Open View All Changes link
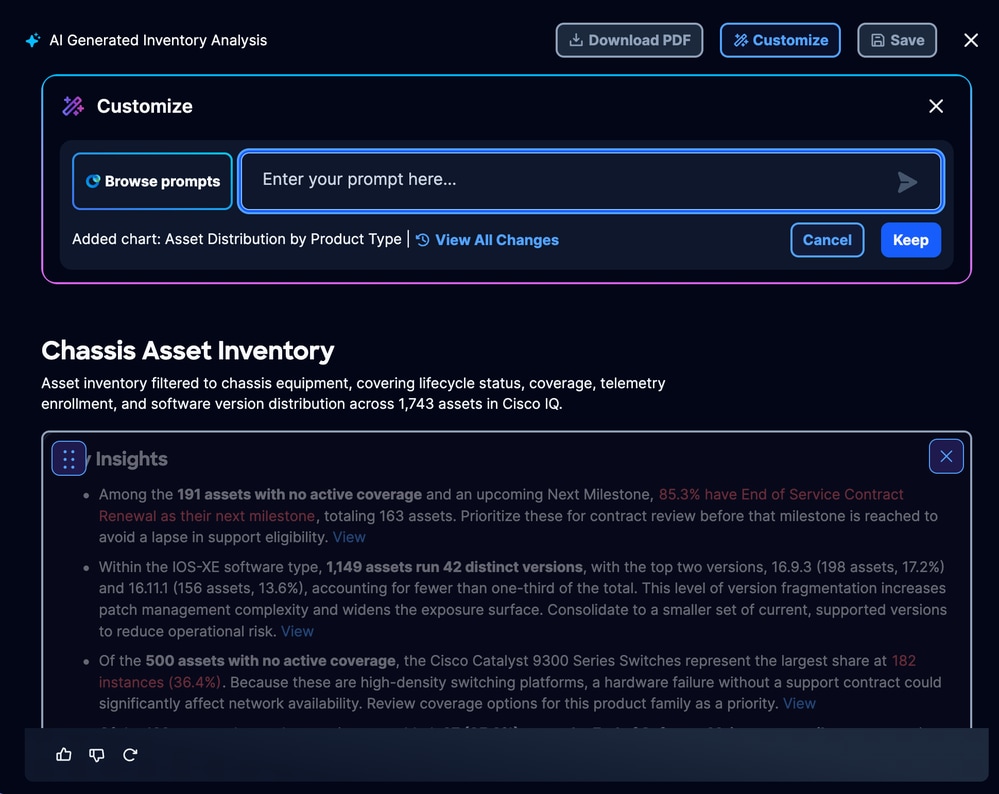This screenshot has height=794, width=999. pyautogui.click(x=487, y=240)
